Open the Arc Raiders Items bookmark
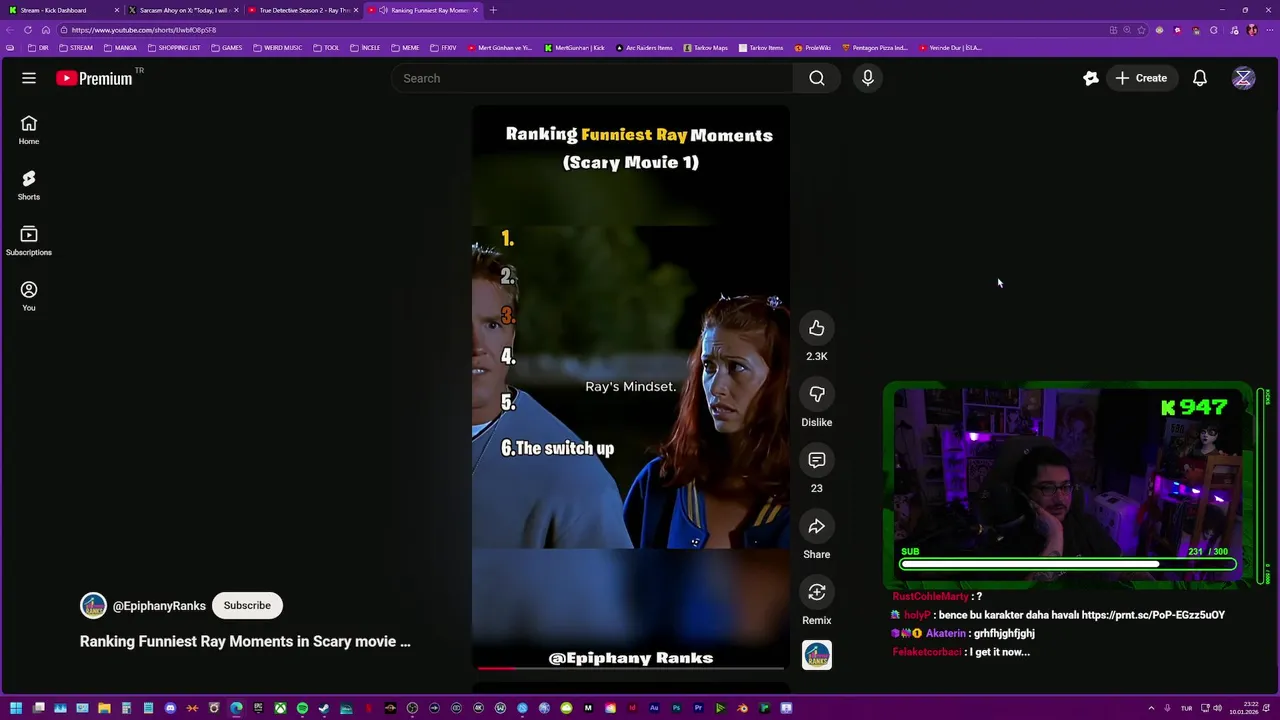This screenshot has height=720, width=1280. click(x=644, y=48)
